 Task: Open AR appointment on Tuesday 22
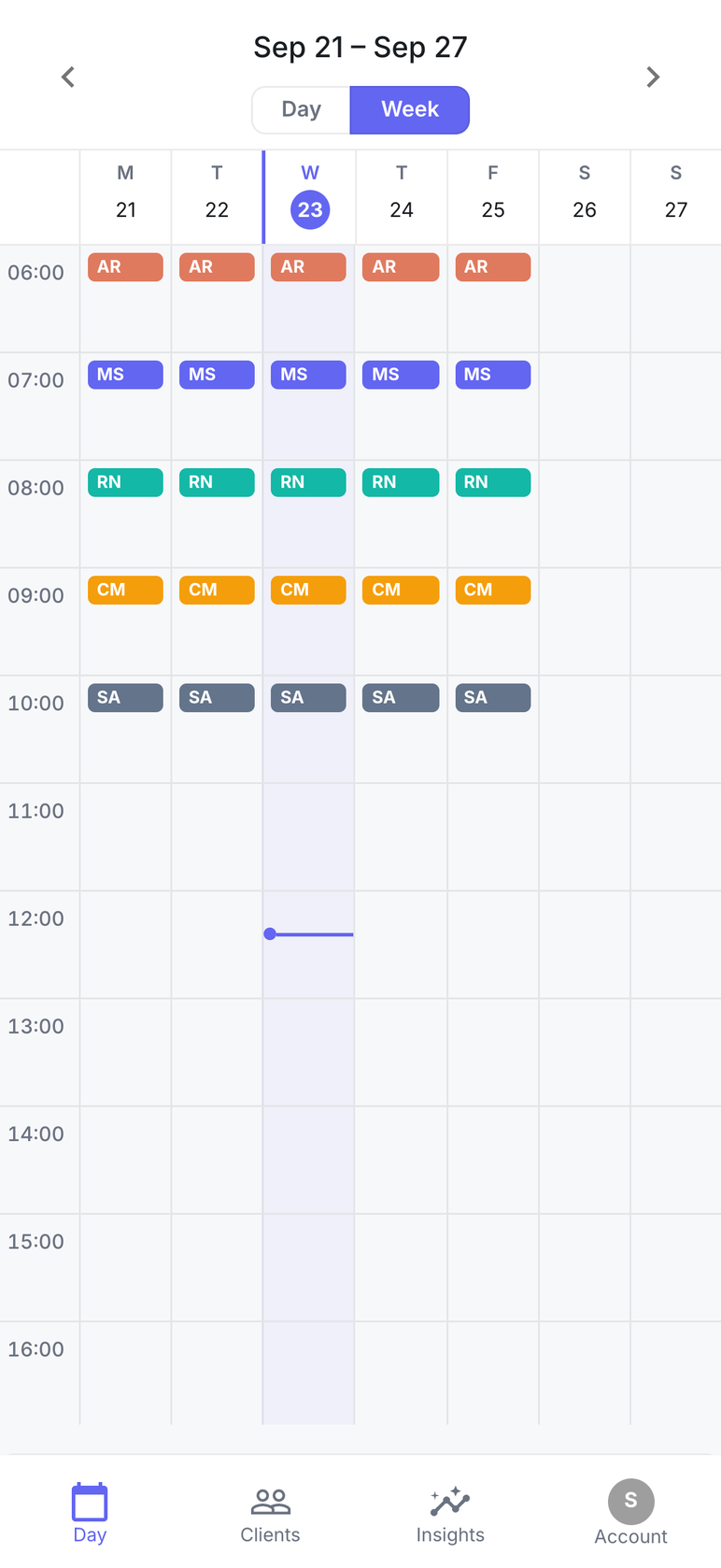pos(217,267)
